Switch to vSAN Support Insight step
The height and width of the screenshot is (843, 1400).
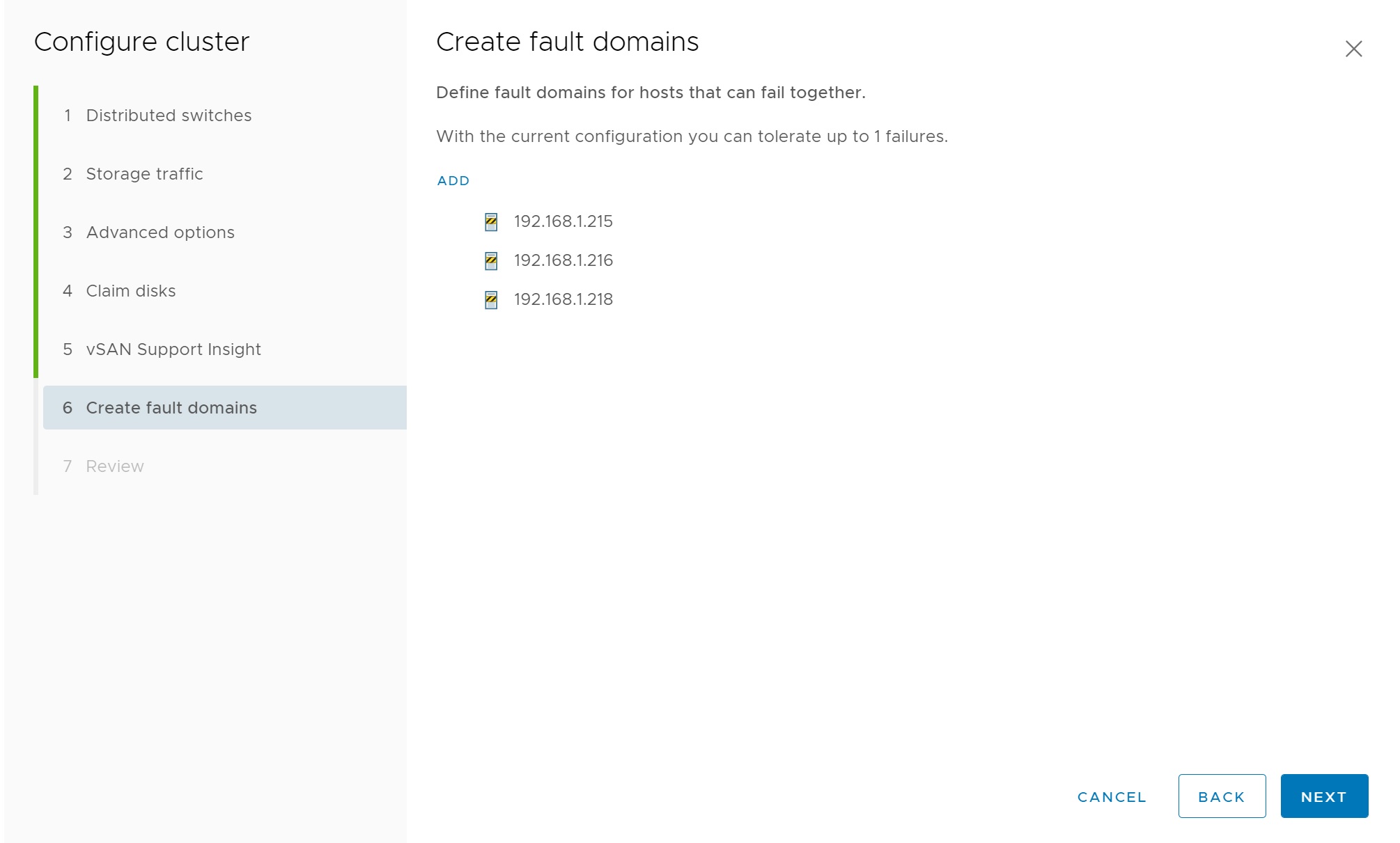coord(173,349)
